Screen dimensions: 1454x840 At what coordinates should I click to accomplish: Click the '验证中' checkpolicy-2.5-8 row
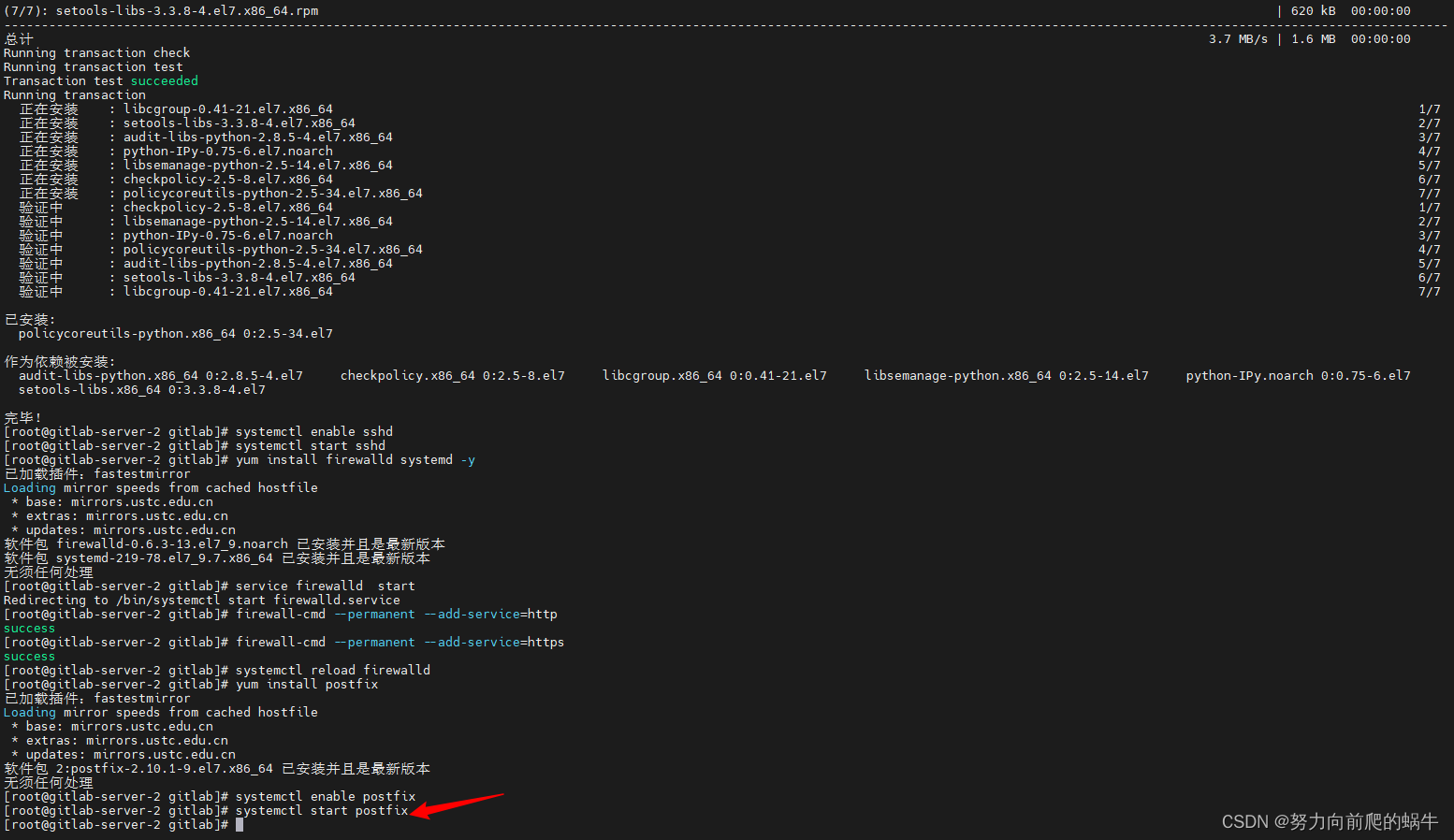pyautogui.click(x=730, y=208)
